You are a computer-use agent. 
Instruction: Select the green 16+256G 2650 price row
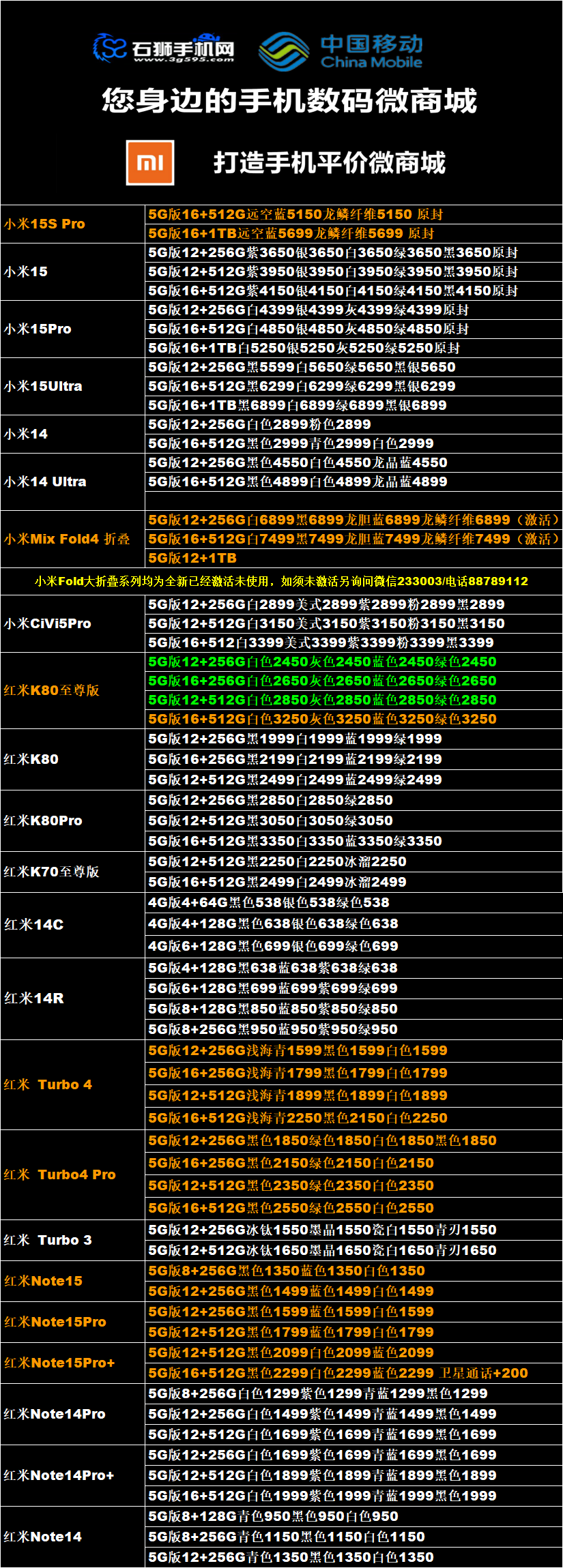[x=322, y=681]
